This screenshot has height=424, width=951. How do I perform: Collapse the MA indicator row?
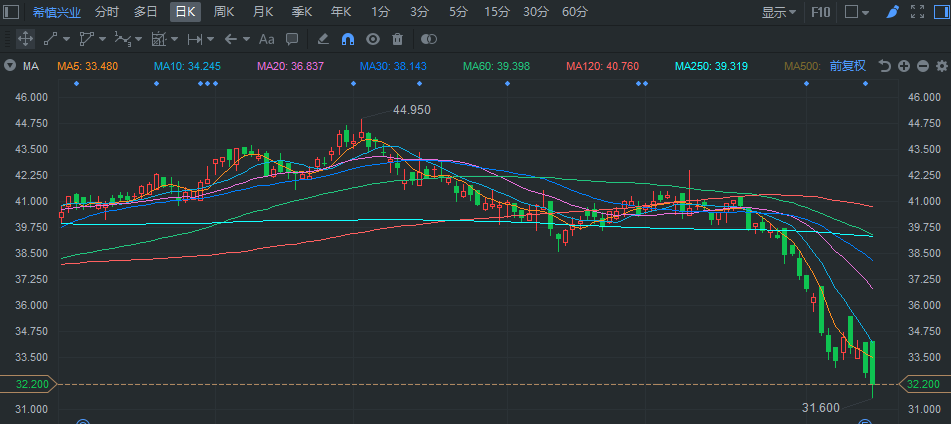(10, 66)
